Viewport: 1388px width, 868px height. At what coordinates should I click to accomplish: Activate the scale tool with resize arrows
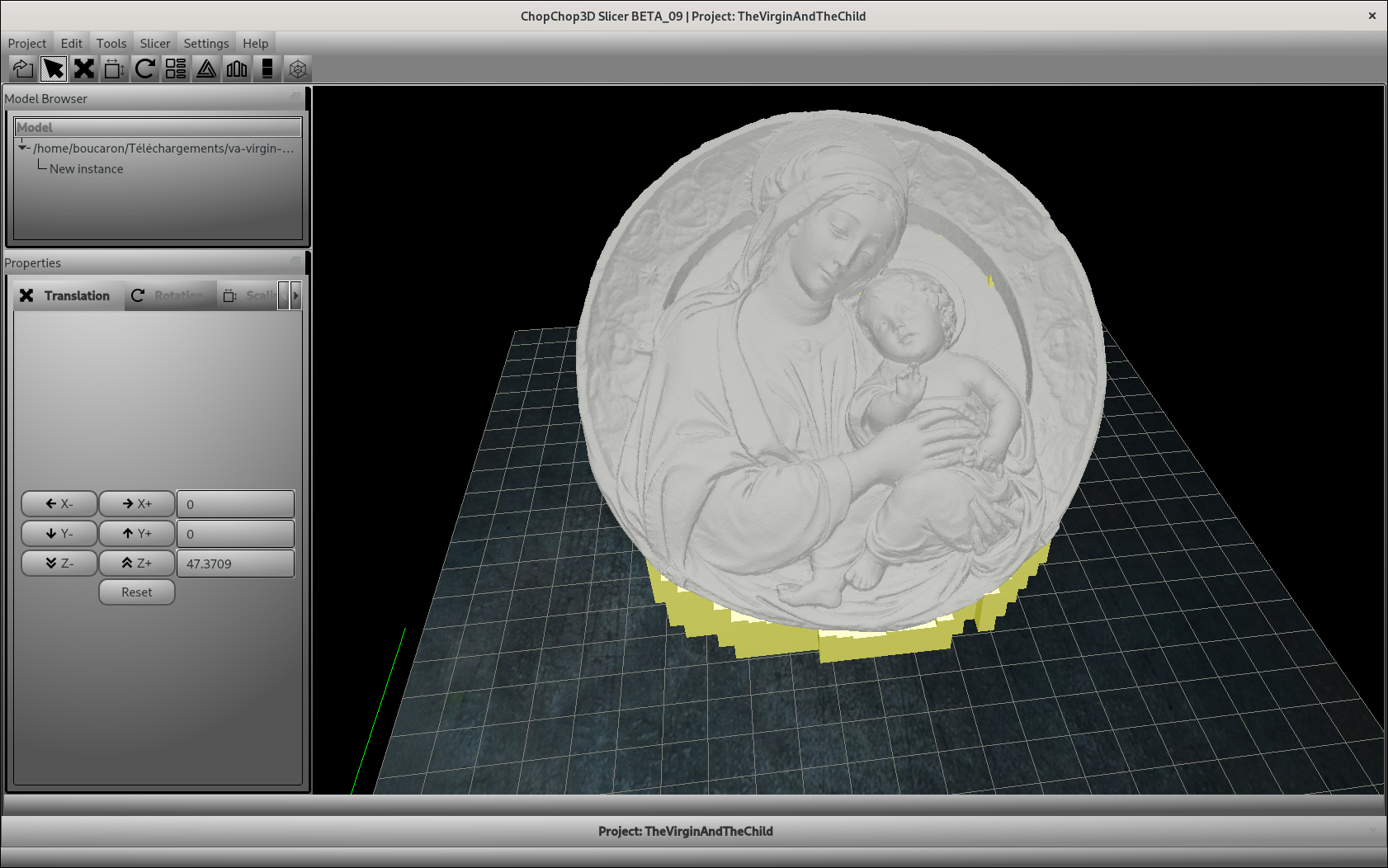(x=115, y=68)
